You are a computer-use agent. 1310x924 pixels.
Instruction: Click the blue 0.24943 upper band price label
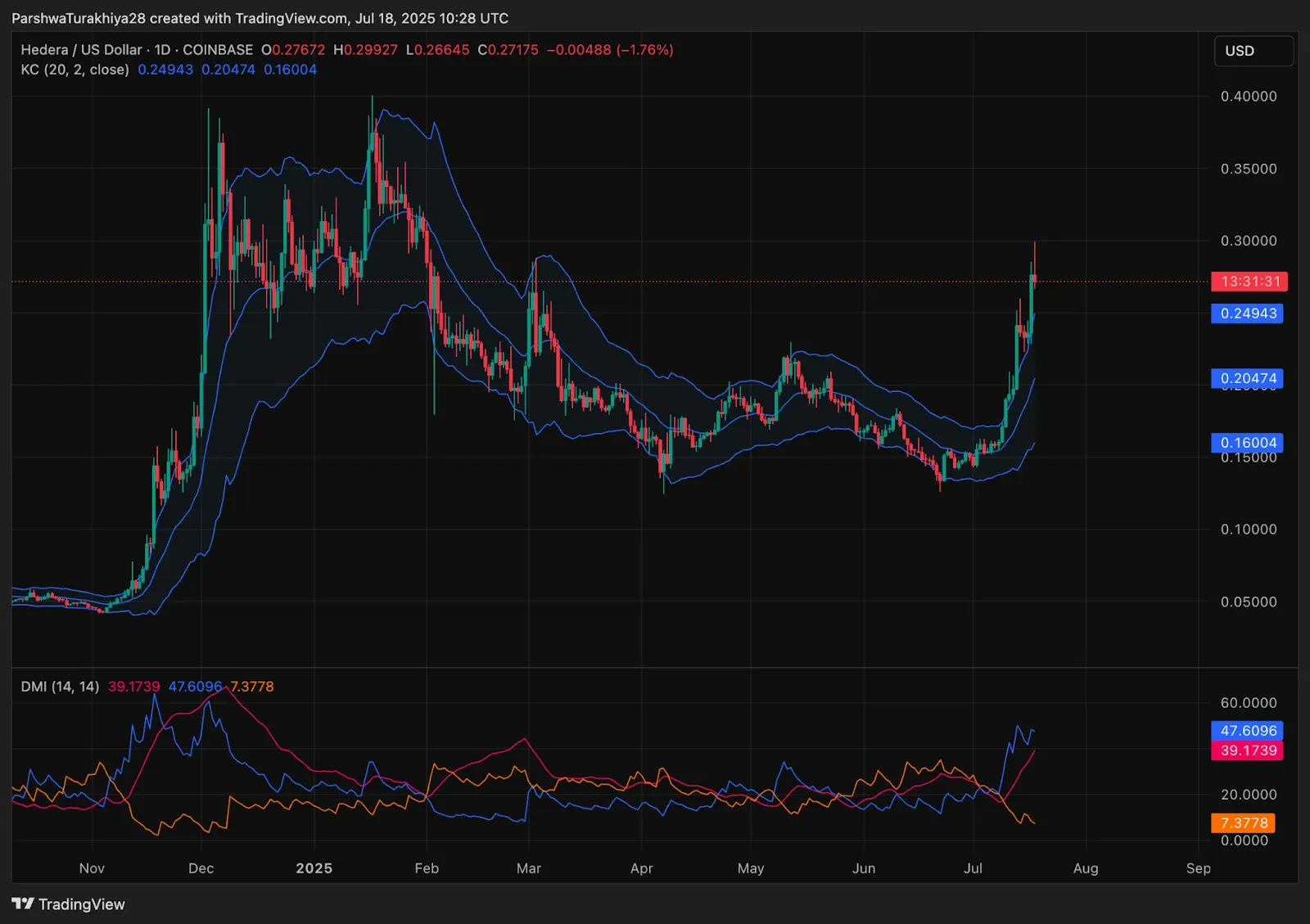click(1247, 313)
